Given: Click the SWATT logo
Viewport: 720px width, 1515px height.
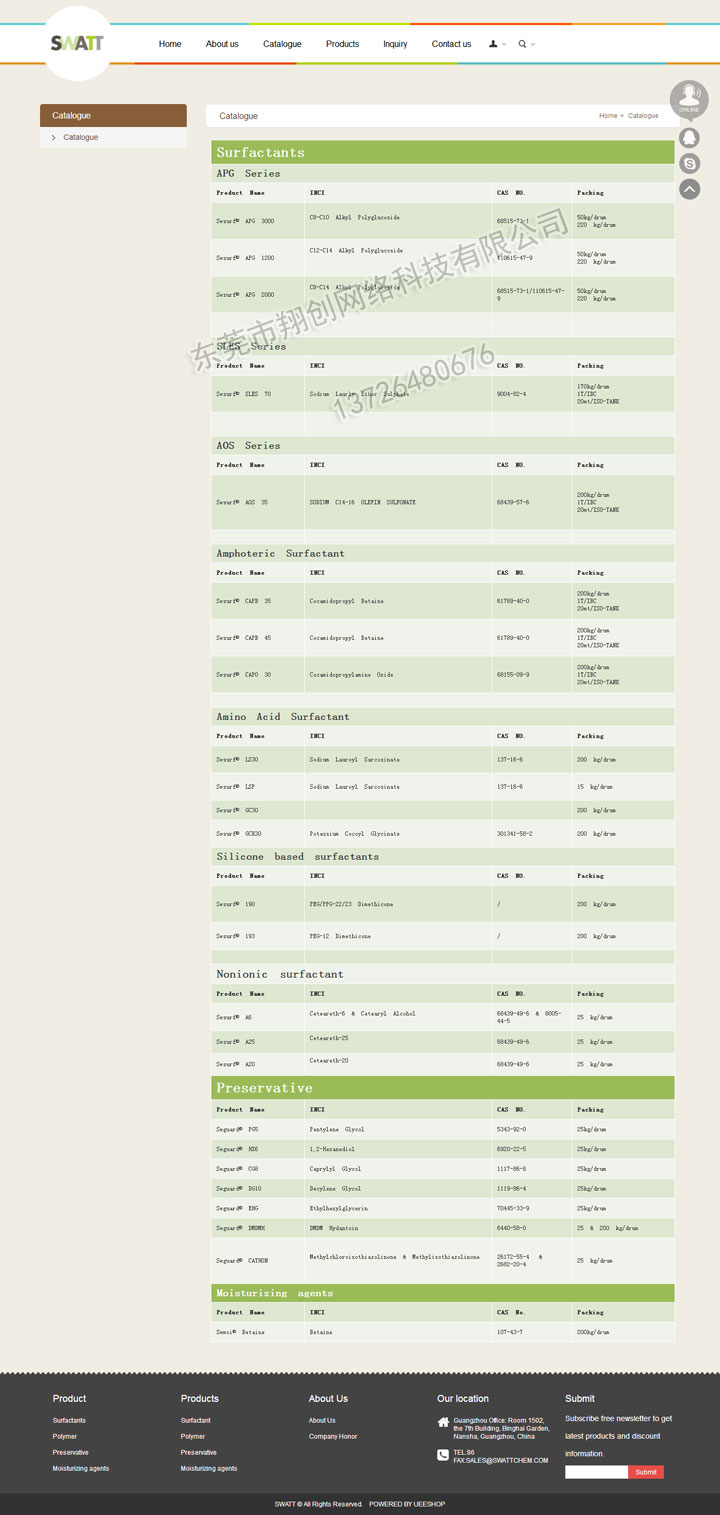Looking at the screenshot, I should pos(77,43).
